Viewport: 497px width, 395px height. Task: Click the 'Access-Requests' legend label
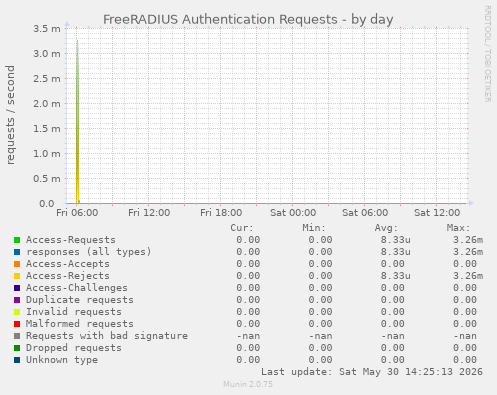[x=71, y=240]
